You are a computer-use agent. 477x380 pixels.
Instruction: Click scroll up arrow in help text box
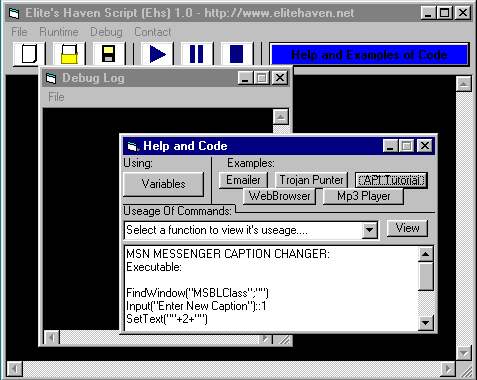point(426,255)
